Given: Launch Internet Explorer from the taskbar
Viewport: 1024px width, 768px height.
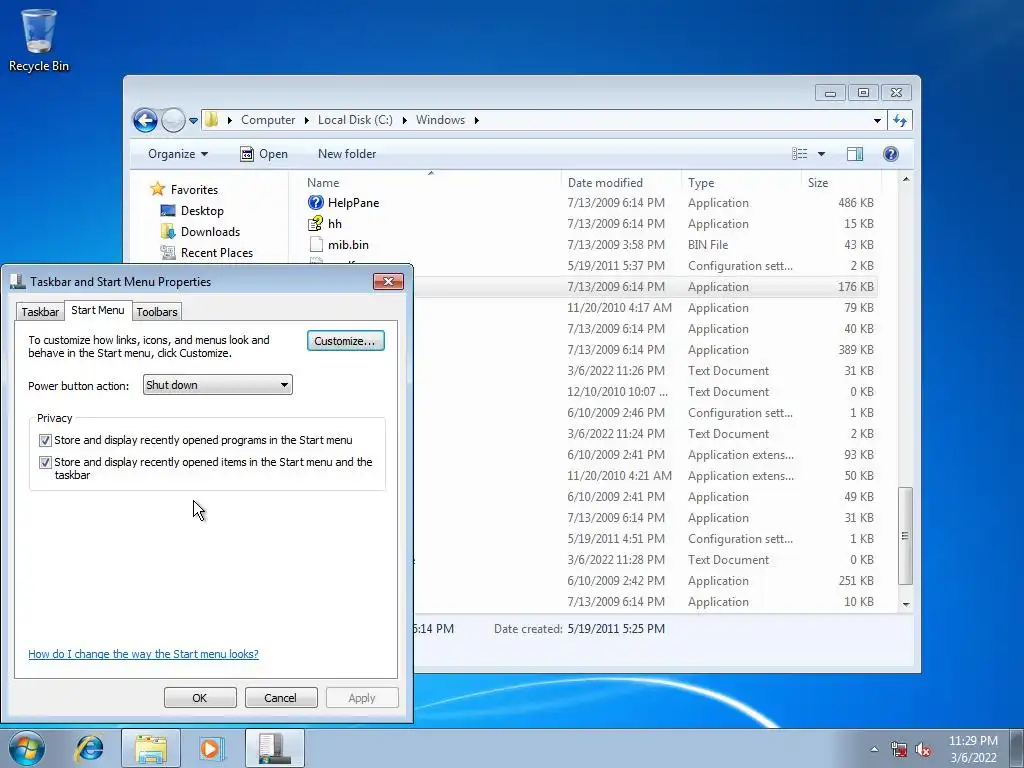Looking at the screenshot, I should [89, 748].
